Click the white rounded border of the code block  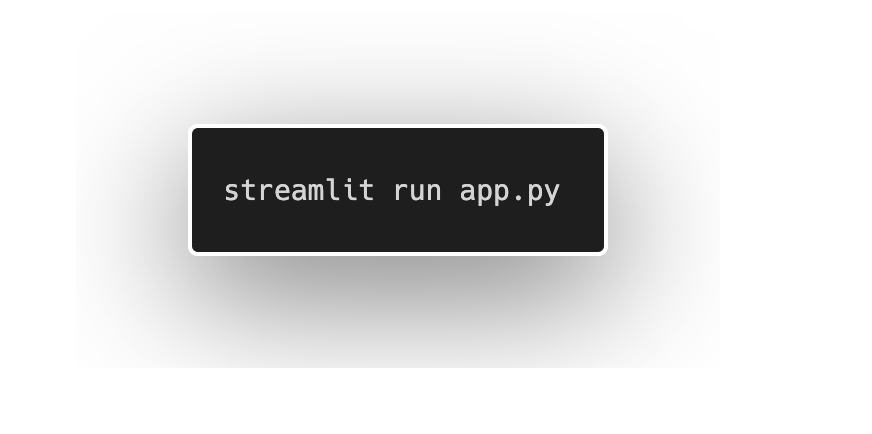tap(398, 126)
